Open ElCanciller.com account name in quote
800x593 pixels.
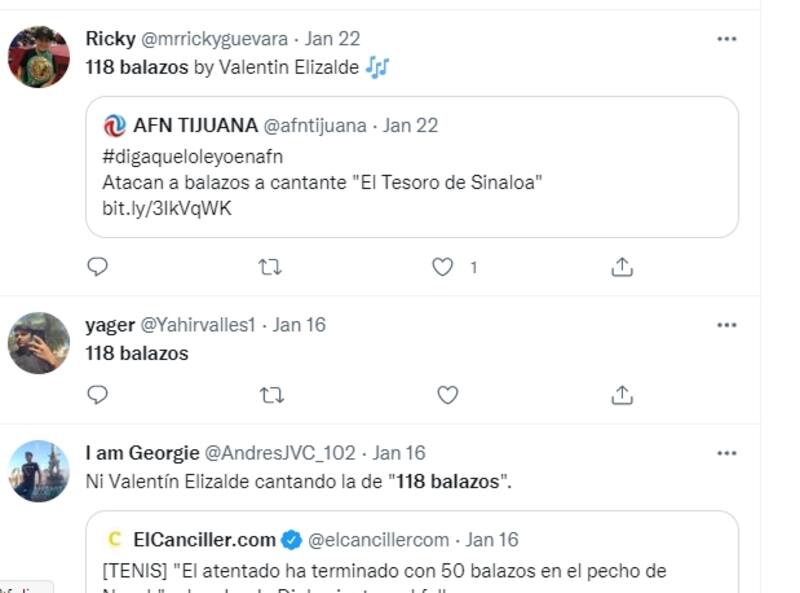coord(204,540)
